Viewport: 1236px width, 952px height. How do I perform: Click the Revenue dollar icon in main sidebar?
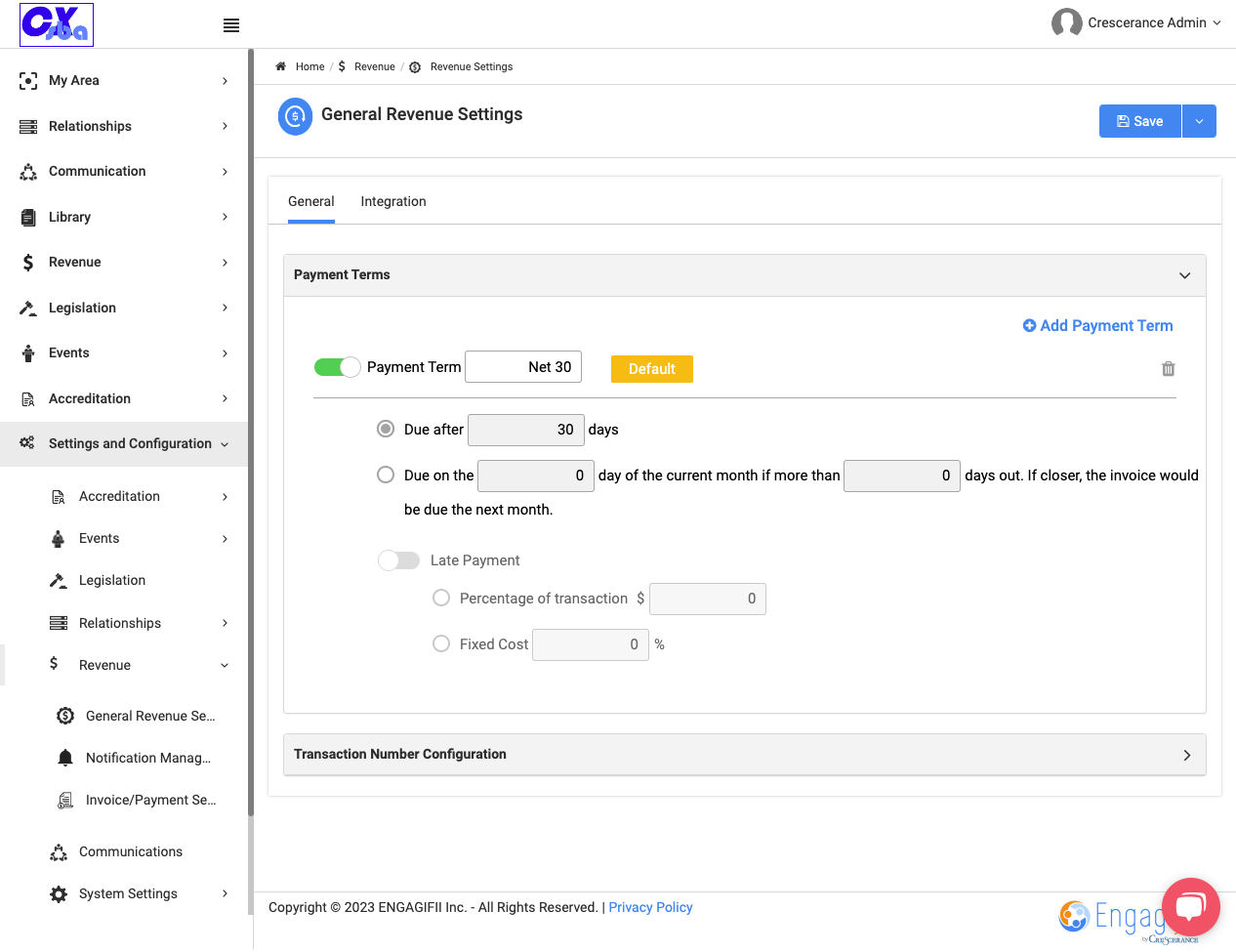(28, 263)
